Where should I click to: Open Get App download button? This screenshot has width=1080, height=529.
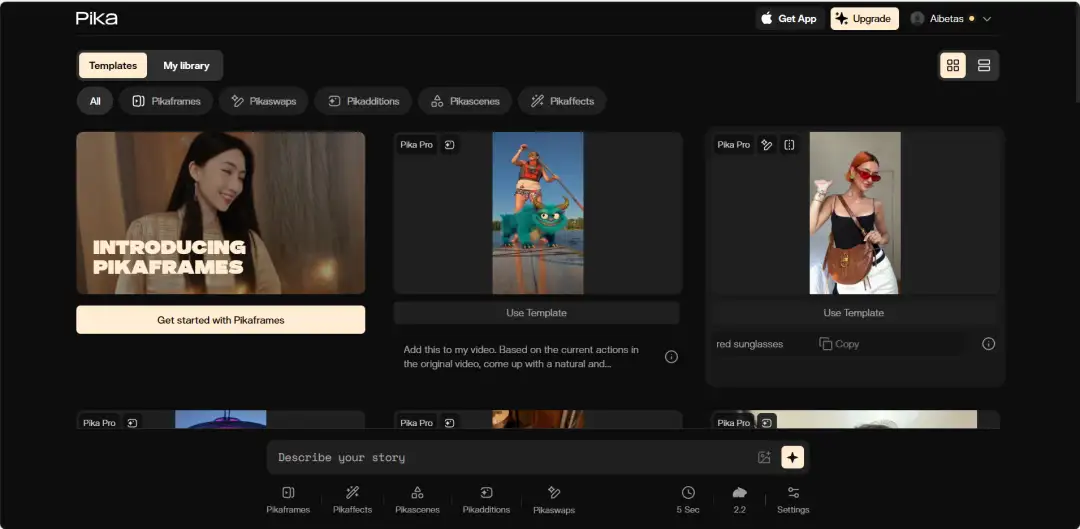[789, 19]
